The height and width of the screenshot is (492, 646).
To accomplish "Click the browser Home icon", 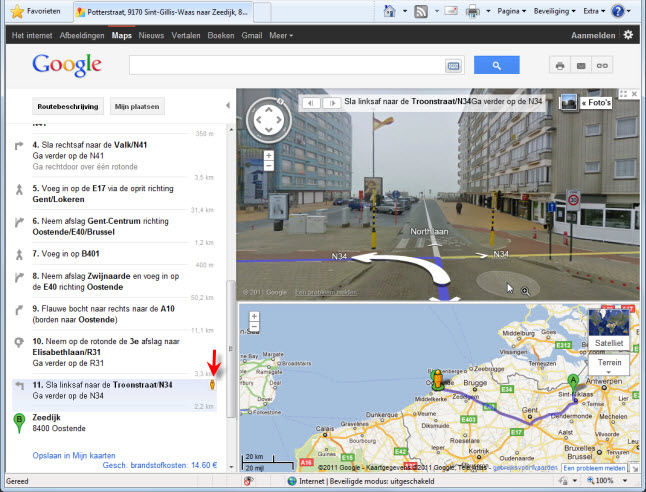I will click(x=389, y=11).
